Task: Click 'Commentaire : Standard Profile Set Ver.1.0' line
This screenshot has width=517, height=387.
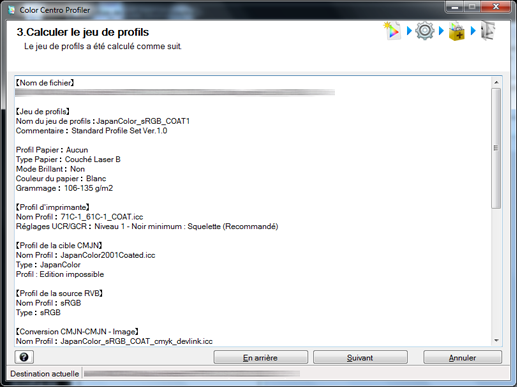Action: 91,131
